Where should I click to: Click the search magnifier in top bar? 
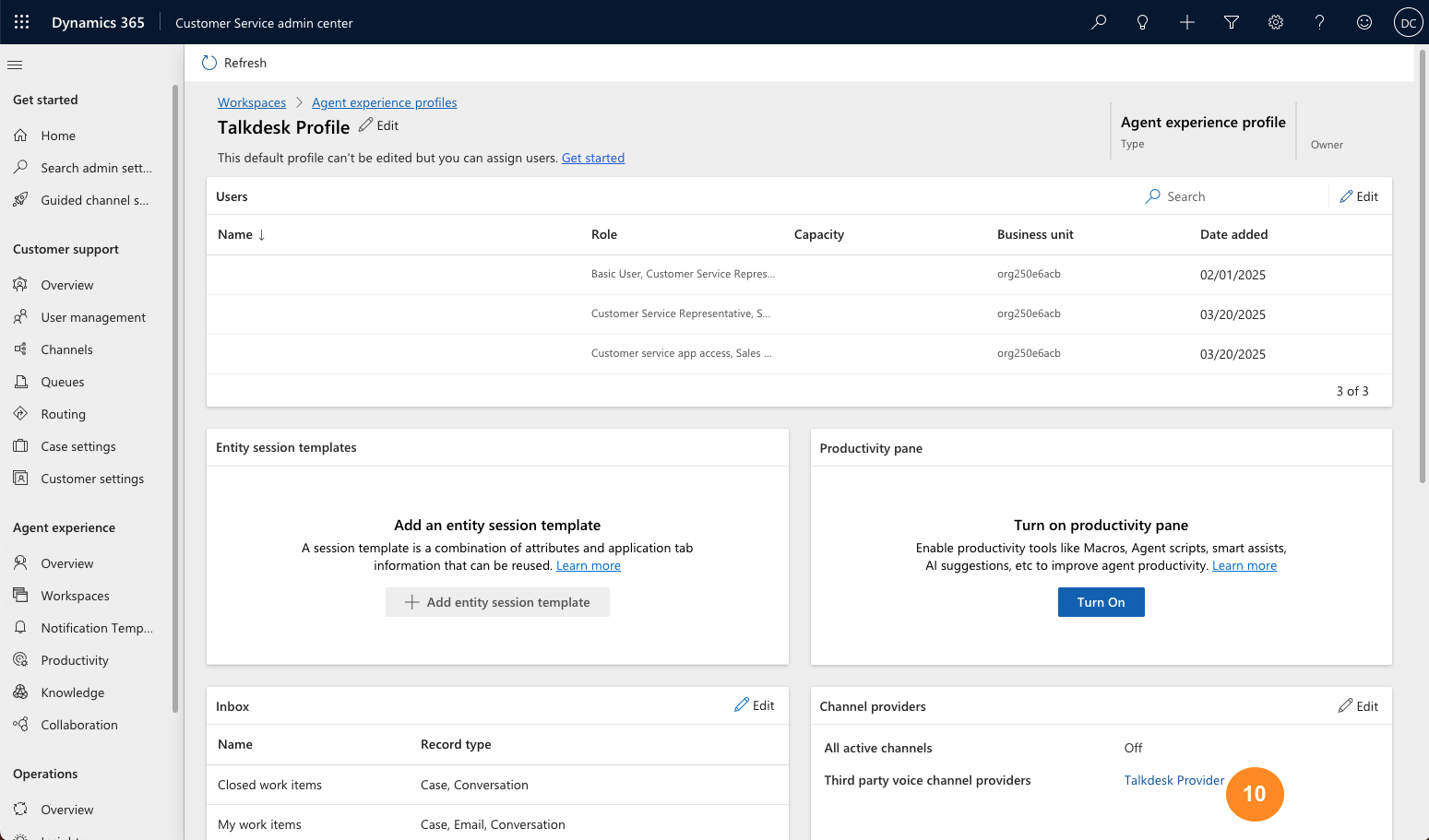(1099, 22)
